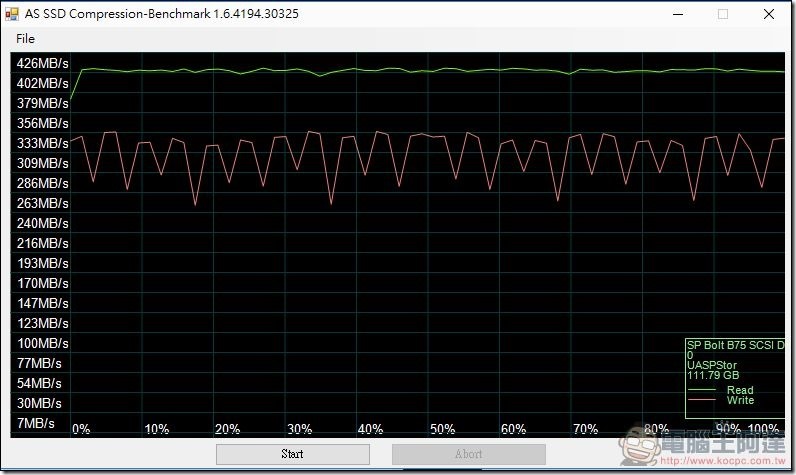Click the 77MB/s axis label
The height and width of the screenshot is (475, 796).
[x=39, y=363]
